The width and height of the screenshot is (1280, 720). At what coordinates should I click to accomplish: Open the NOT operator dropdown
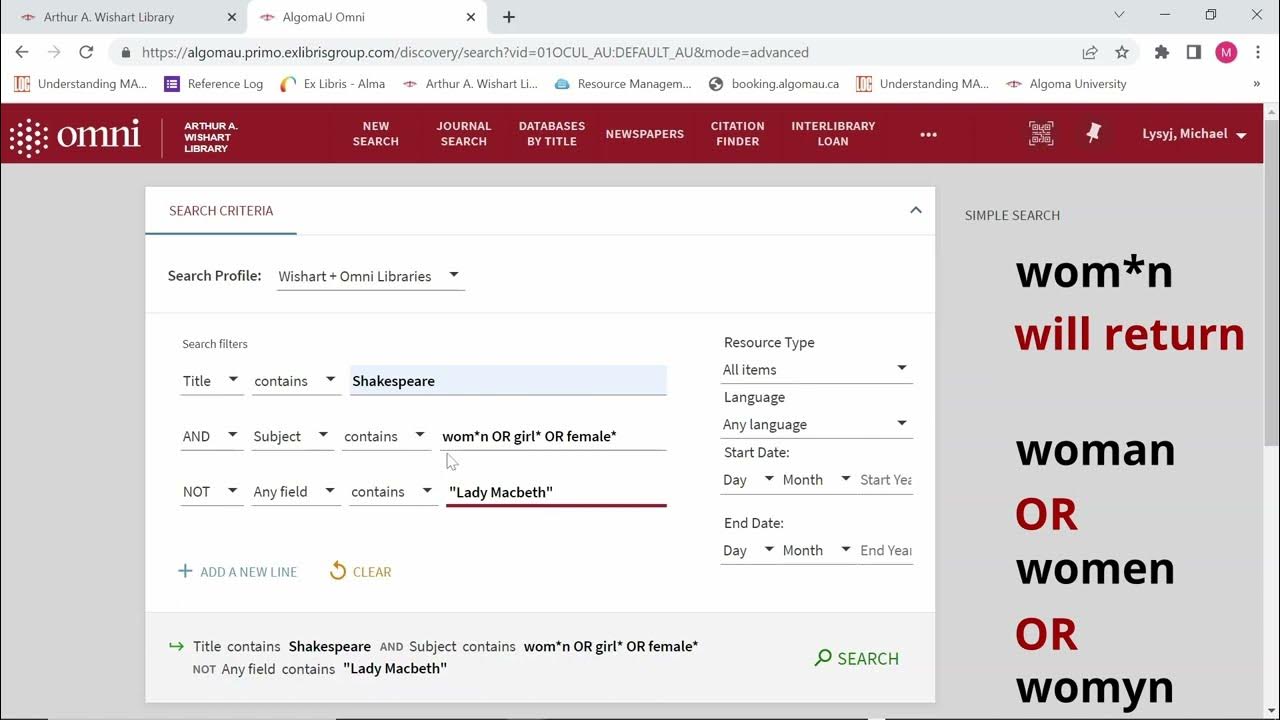[211, 492]
